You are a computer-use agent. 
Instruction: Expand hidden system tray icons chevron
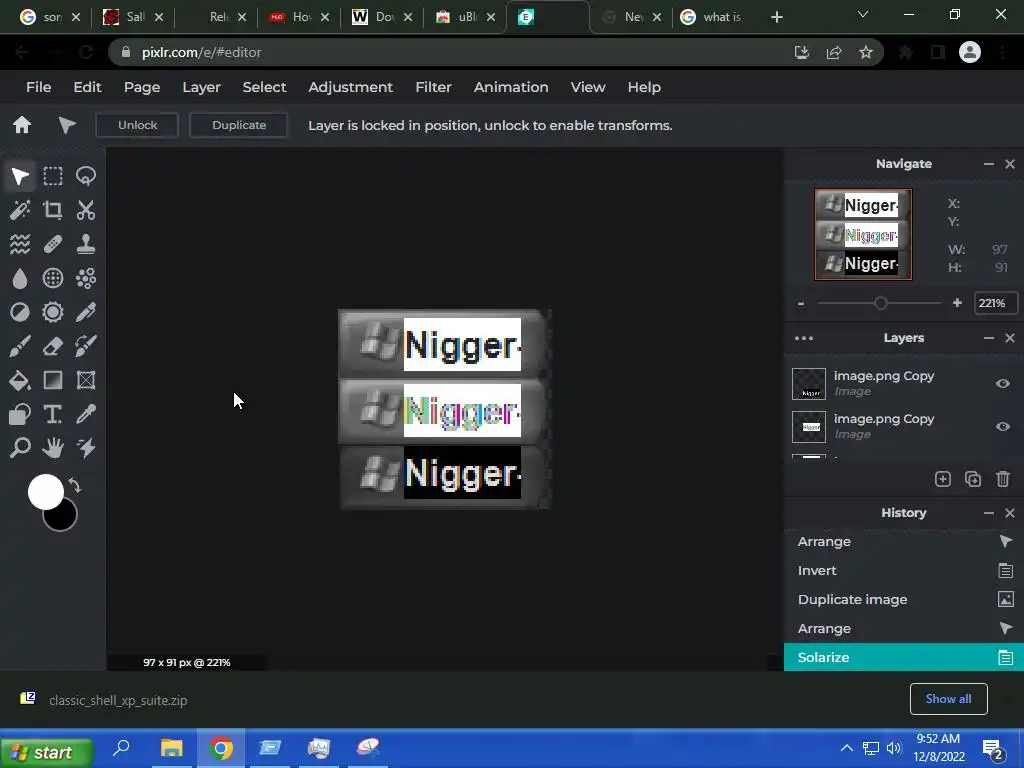846,748
